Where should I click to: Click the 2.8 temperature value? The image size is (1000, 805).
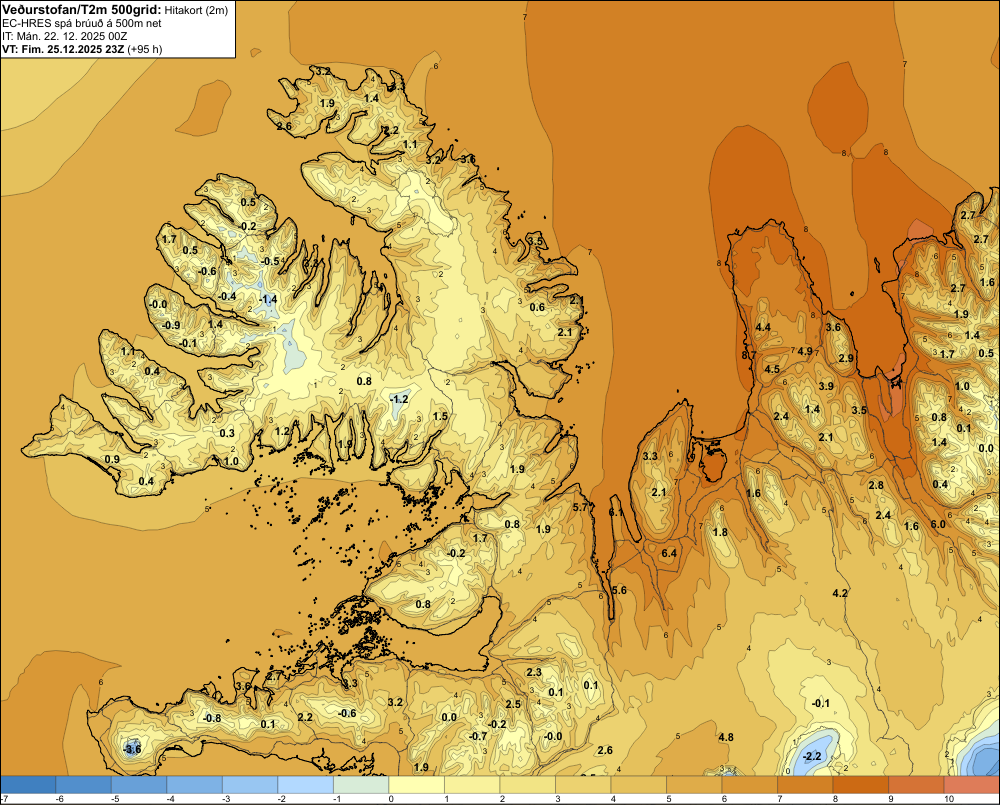876,485
